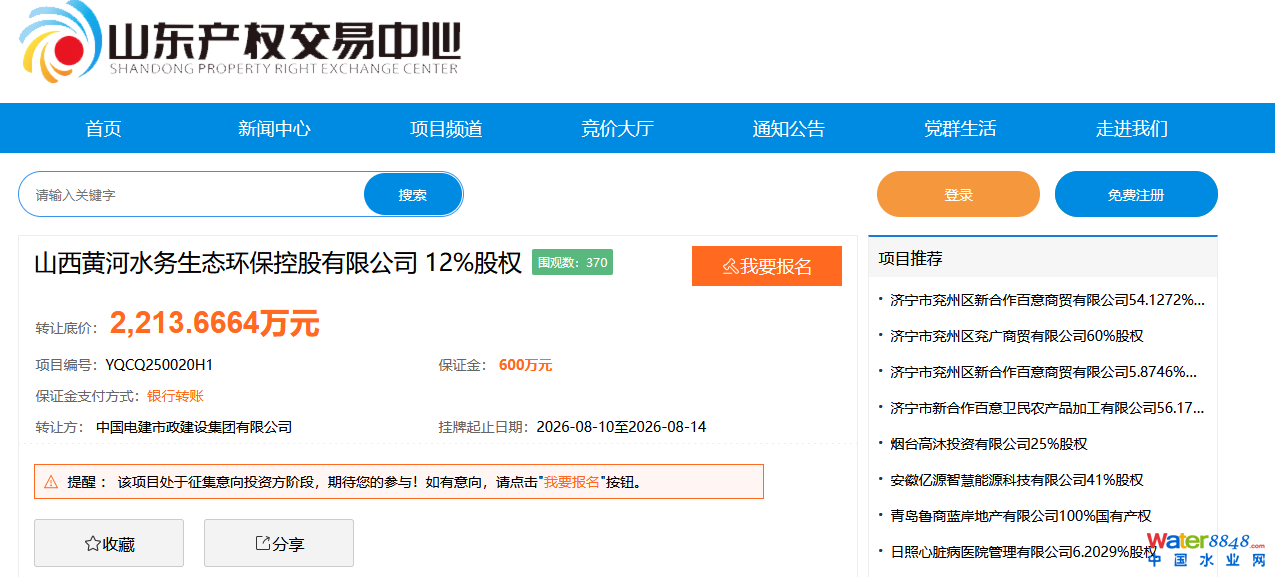Go to 新闻中心 in the navigation bar
Viewport: 1275px width, 577px height.
point(274,128)
